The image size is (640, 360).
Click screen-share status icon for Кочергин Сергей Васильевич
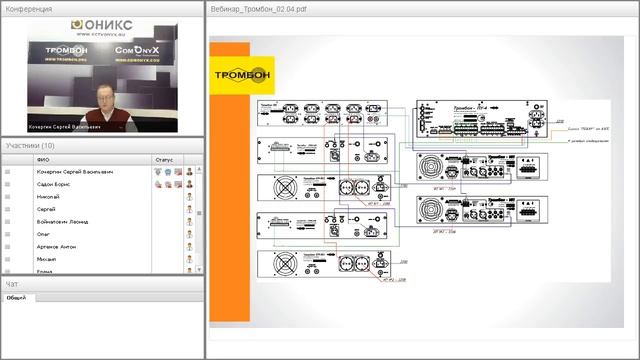coord(178,172)
